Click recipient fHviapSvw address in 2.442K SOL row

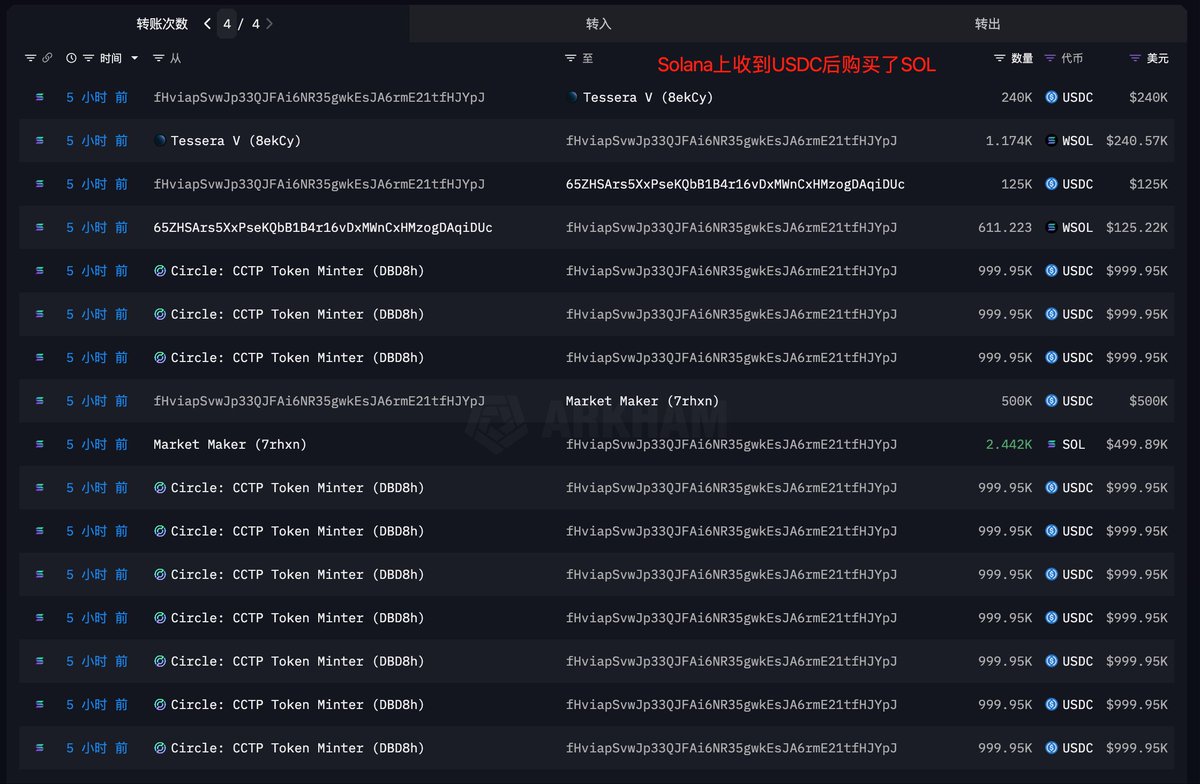click(x=731, y=444)
